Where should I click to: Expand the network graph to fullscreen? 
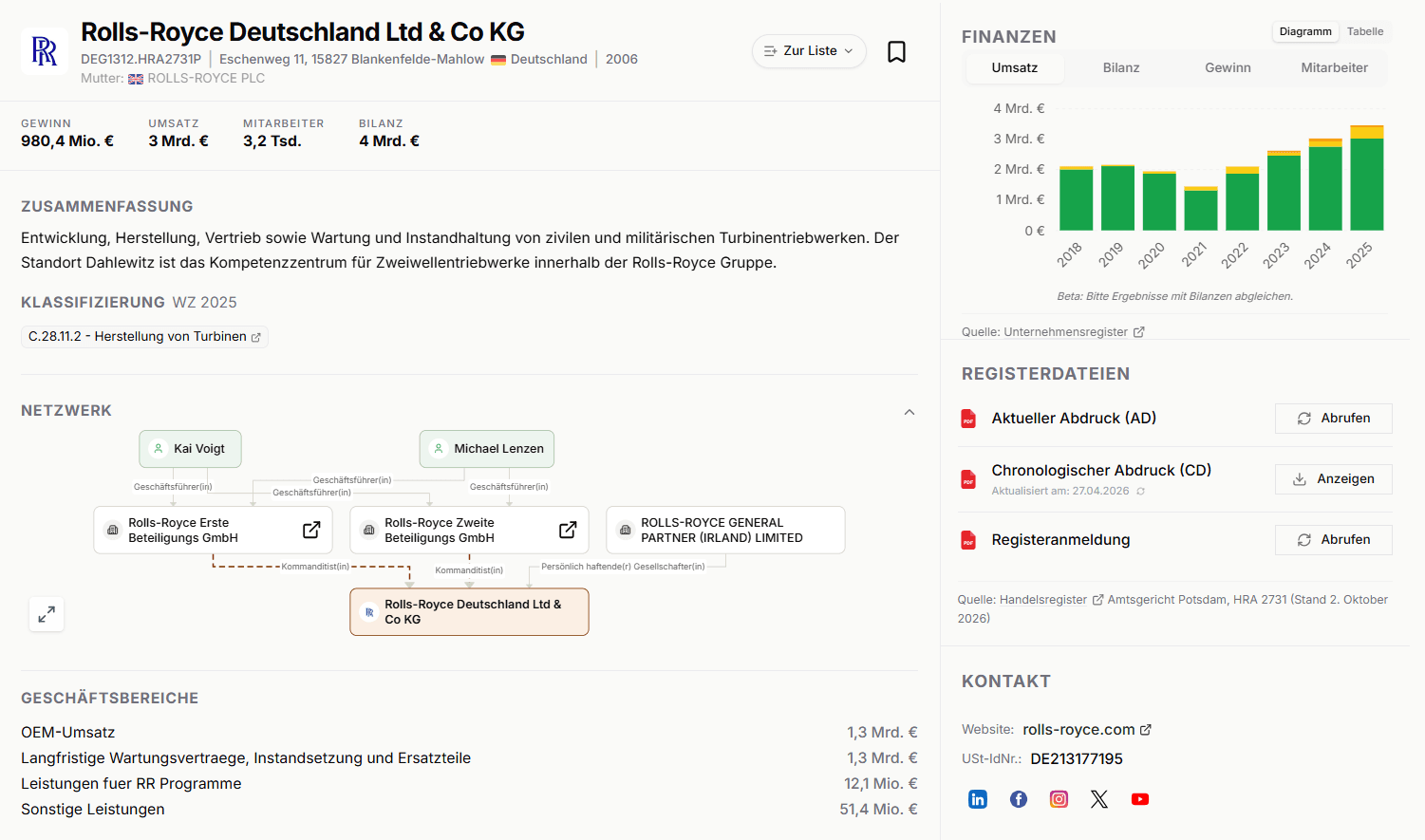tap(47, 615)
